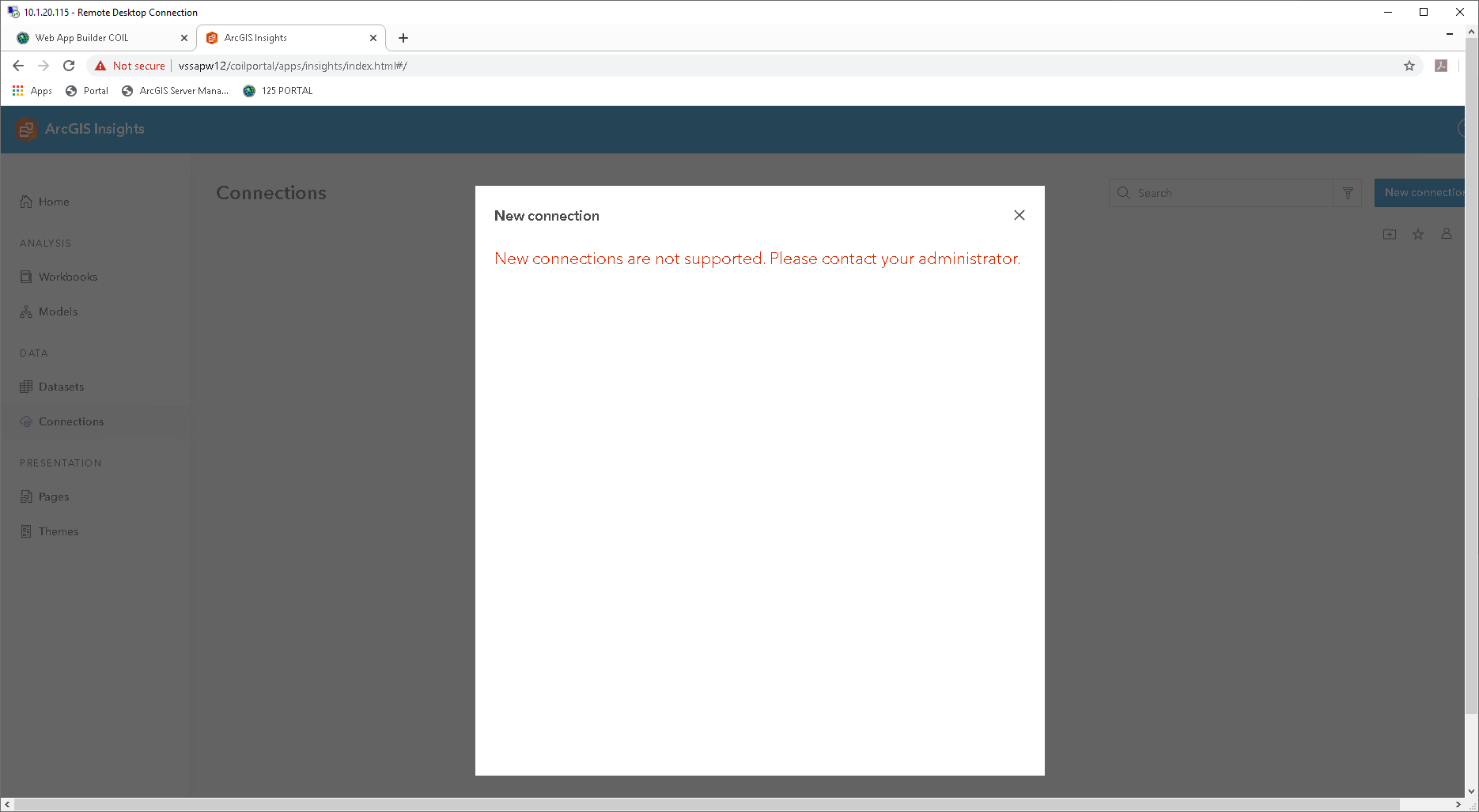This screenshot has height=812, width=1479.
Task: Minimize the Remote Desktop Connection window
Action: click(1388, 12)
